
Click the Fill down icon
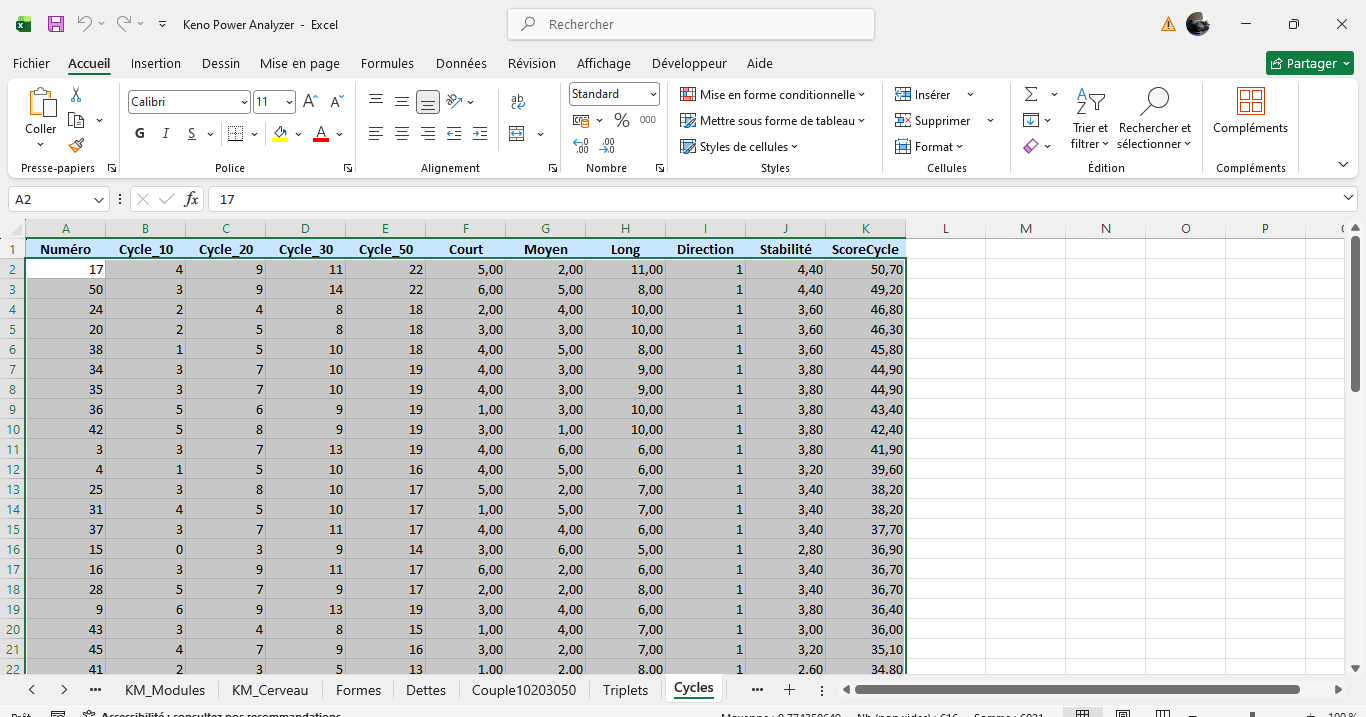[x=1031, y=120]
